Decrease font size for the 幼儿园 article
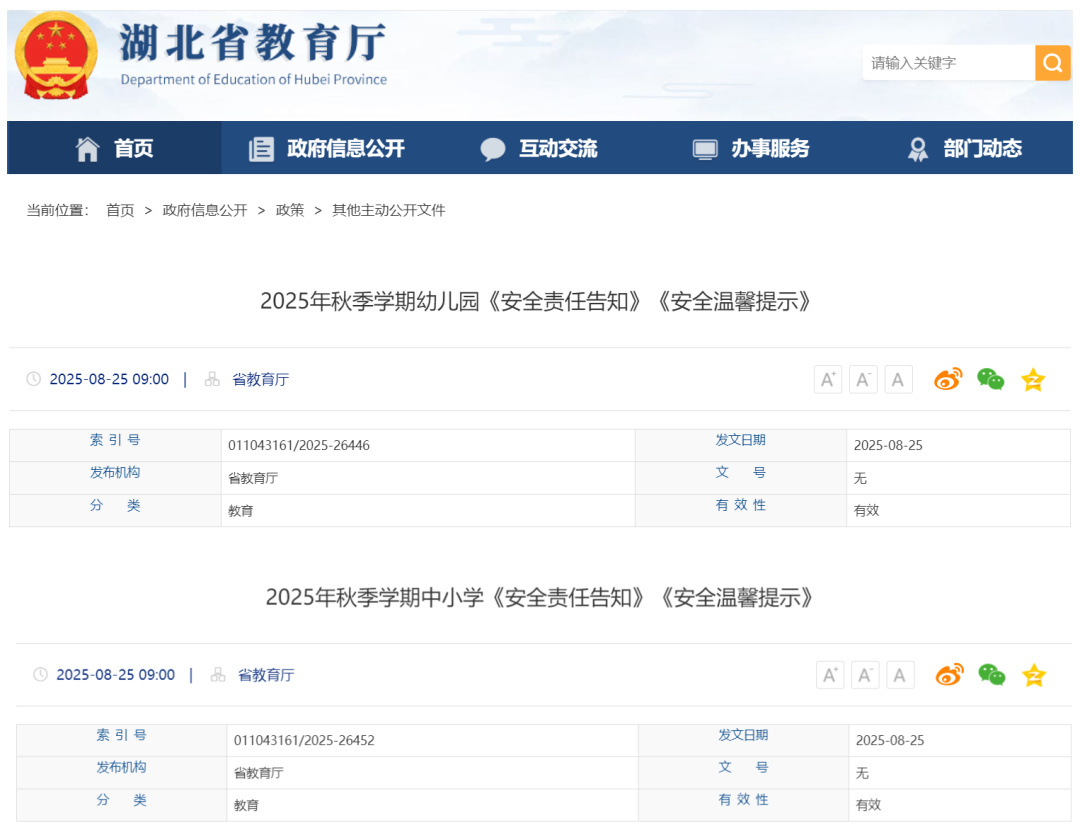This screenshot has height=835, width=1080. (863, 380)
